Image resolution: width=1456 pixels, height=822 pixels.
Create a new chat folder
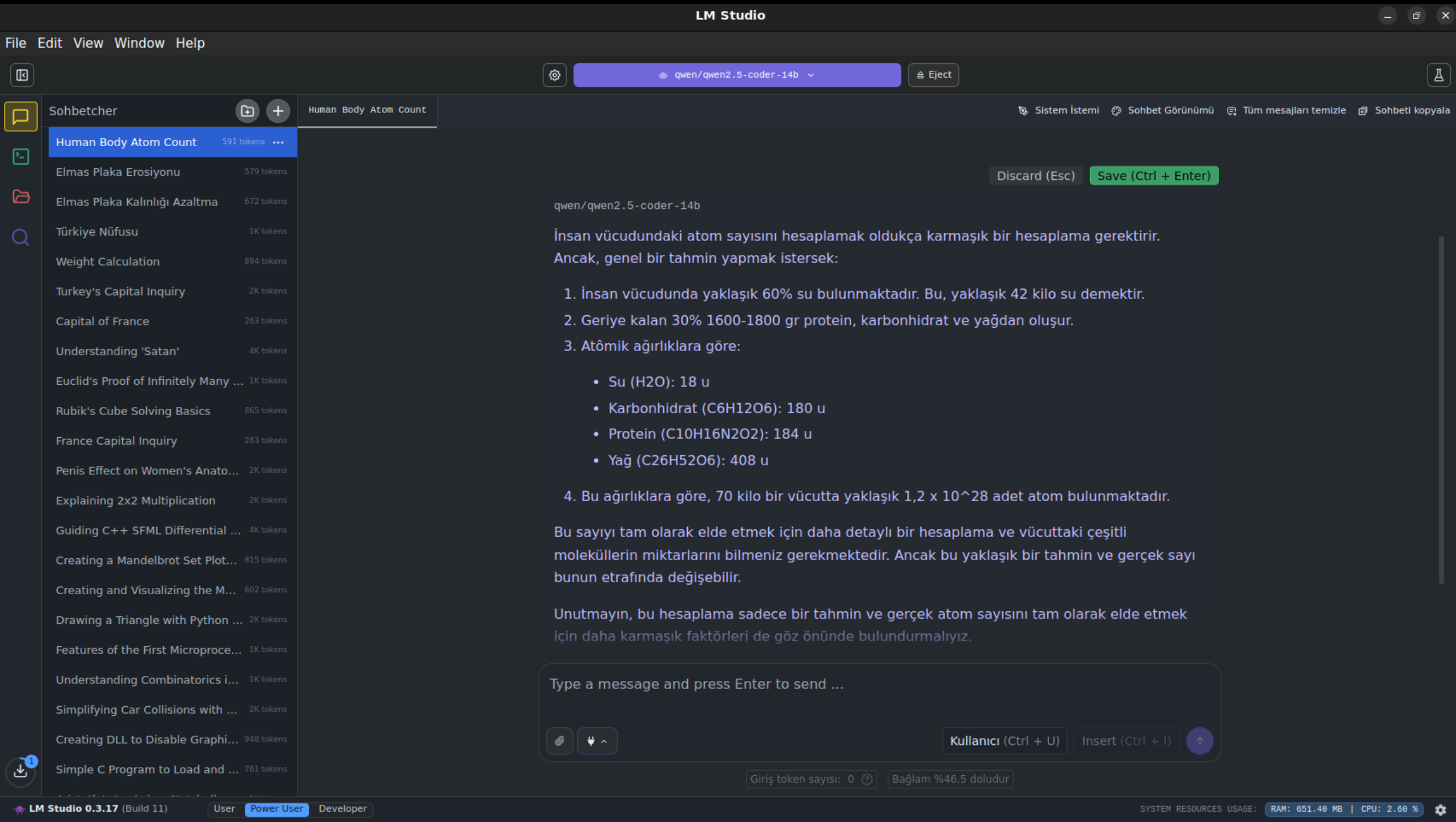247,111
